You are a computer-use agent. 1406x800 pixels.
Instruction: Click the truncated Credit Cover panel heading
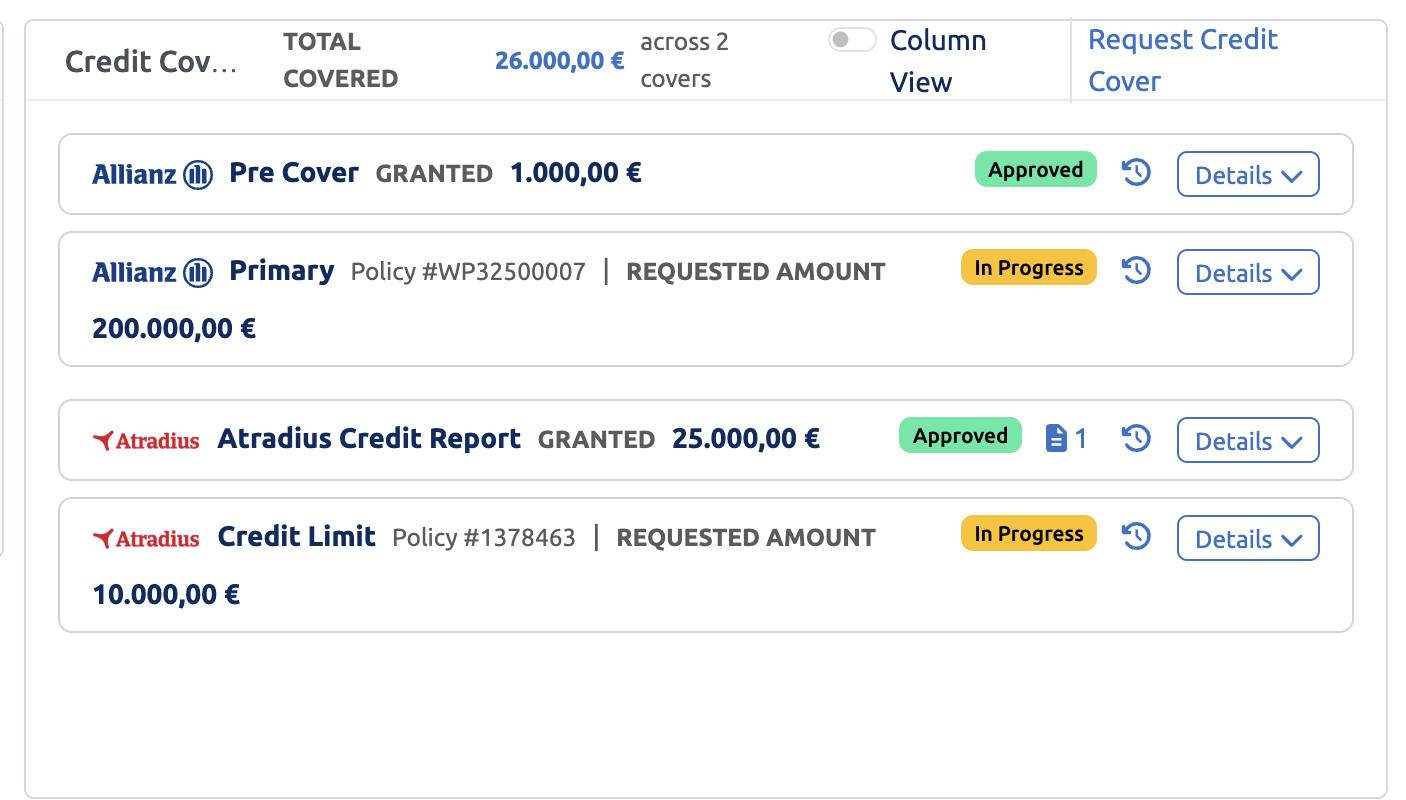point(152,62)
